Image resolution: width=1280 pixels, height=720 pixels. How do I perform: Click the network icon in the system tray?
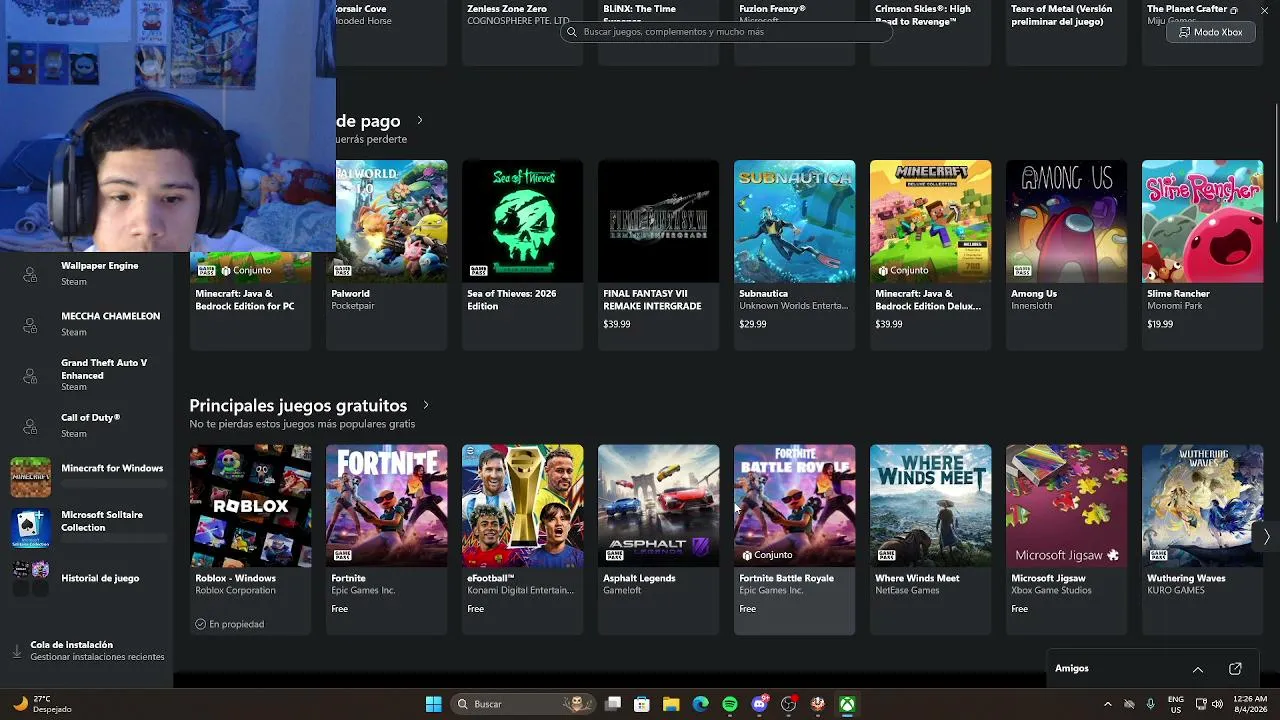[x=1202, y=704]
